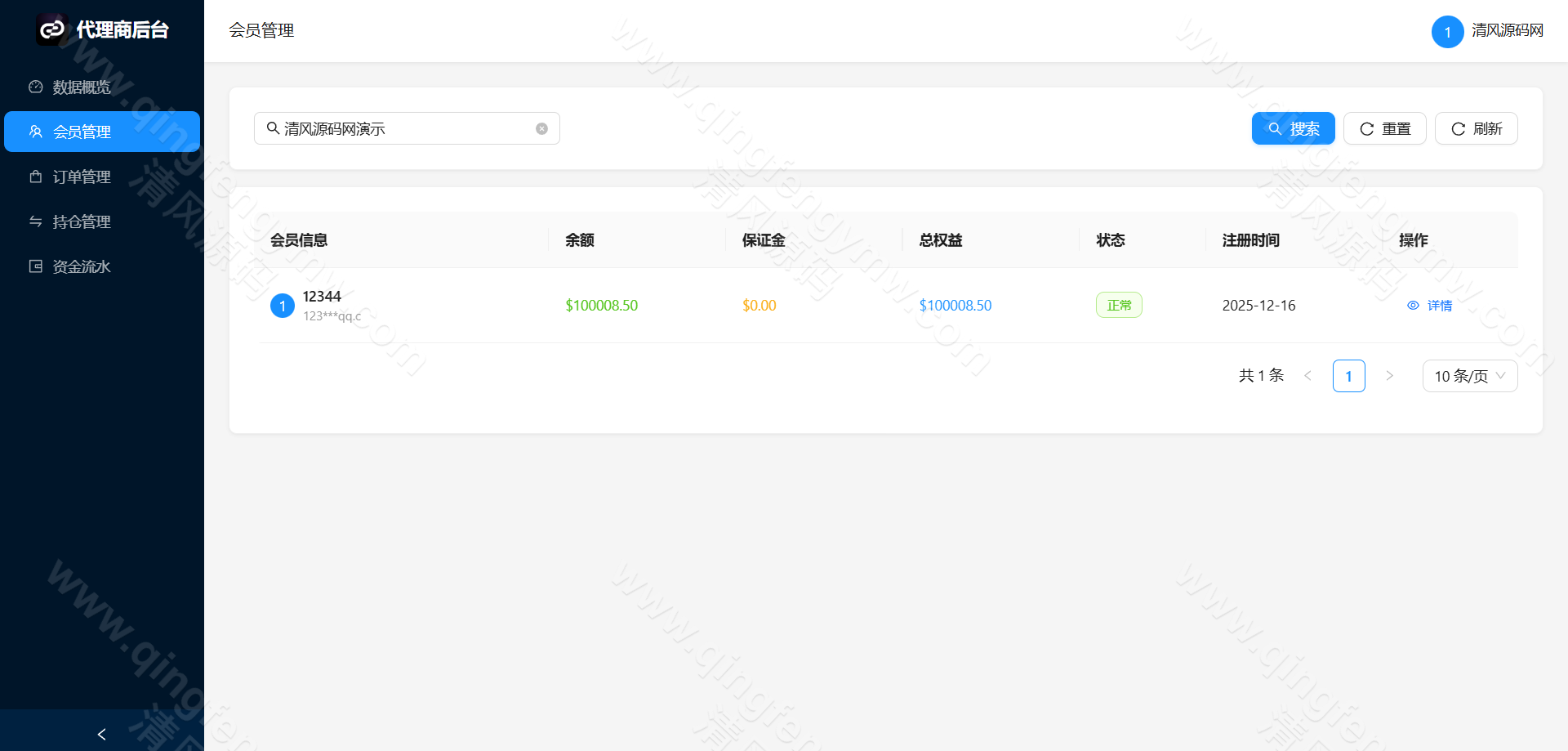Click the blue avatar beside 清风源码网

click(x=1447, y=31)
